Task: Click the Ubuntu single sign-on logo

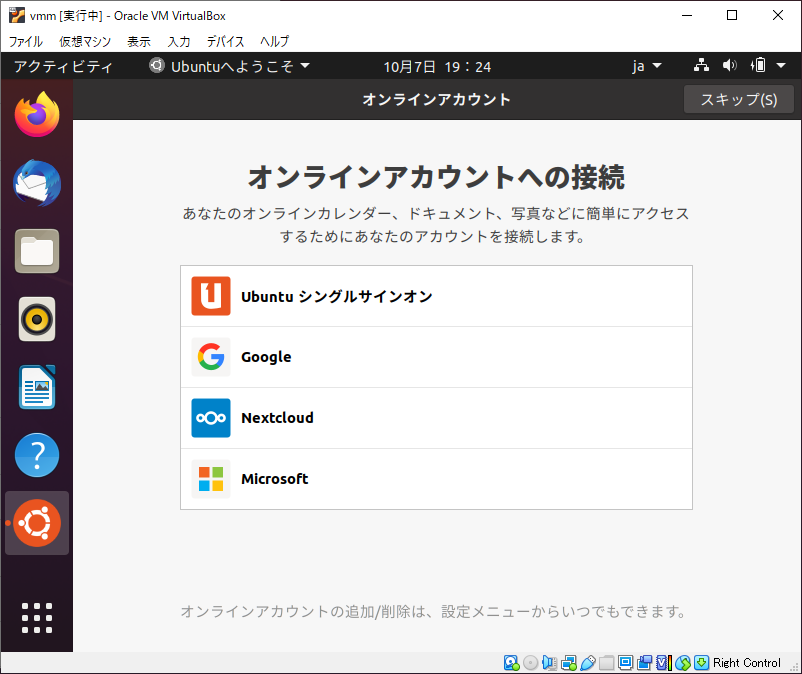Action: pos(211,296)
